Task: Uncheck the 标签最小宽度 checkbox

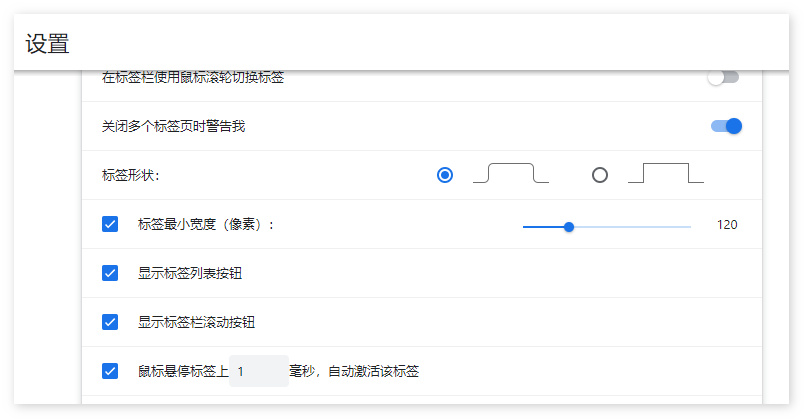Action: [x=110, y=224]
